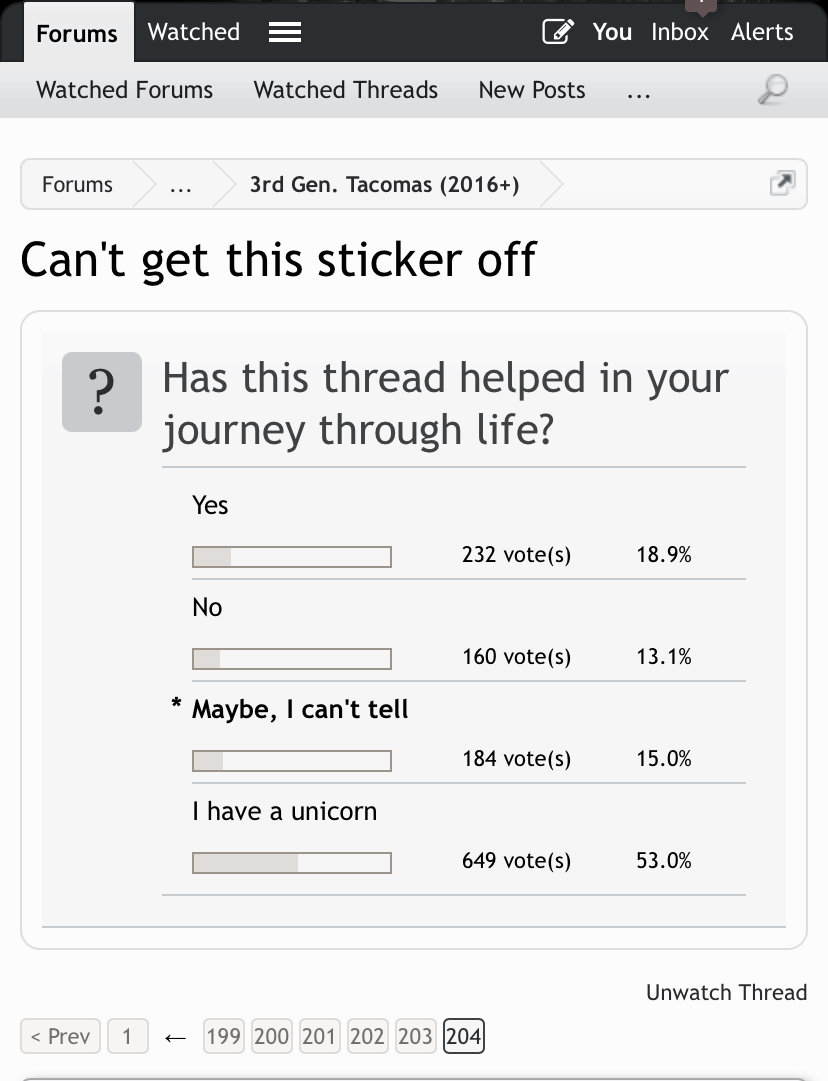The width and height of the screenshot is (828, 1081).
Task: Open the Watched tab
Action: click(194, 32)
